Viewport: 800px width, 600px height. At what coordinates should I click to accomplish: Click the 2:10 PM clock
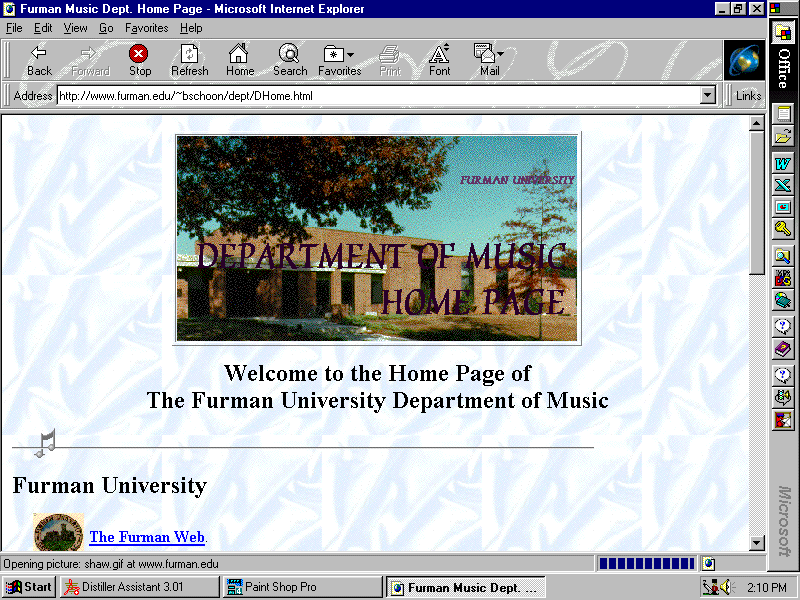click(x=766, y=587)
